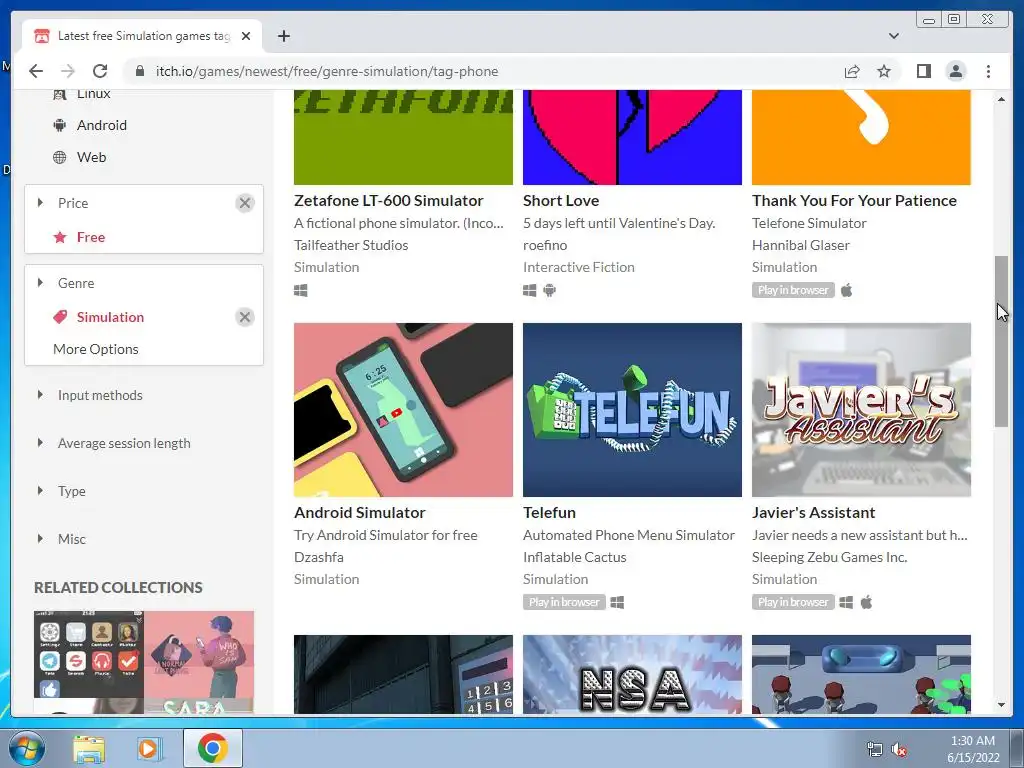Click the page vertical scrollbar thumb
This screenshot has height=768, width=1024.
tap(1002, 342)
